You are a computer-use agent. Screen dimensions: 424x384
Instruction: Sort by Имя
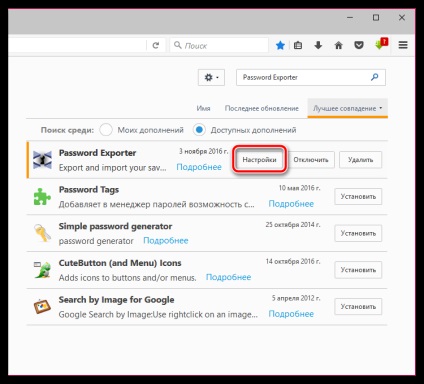[x=203, y=108]
